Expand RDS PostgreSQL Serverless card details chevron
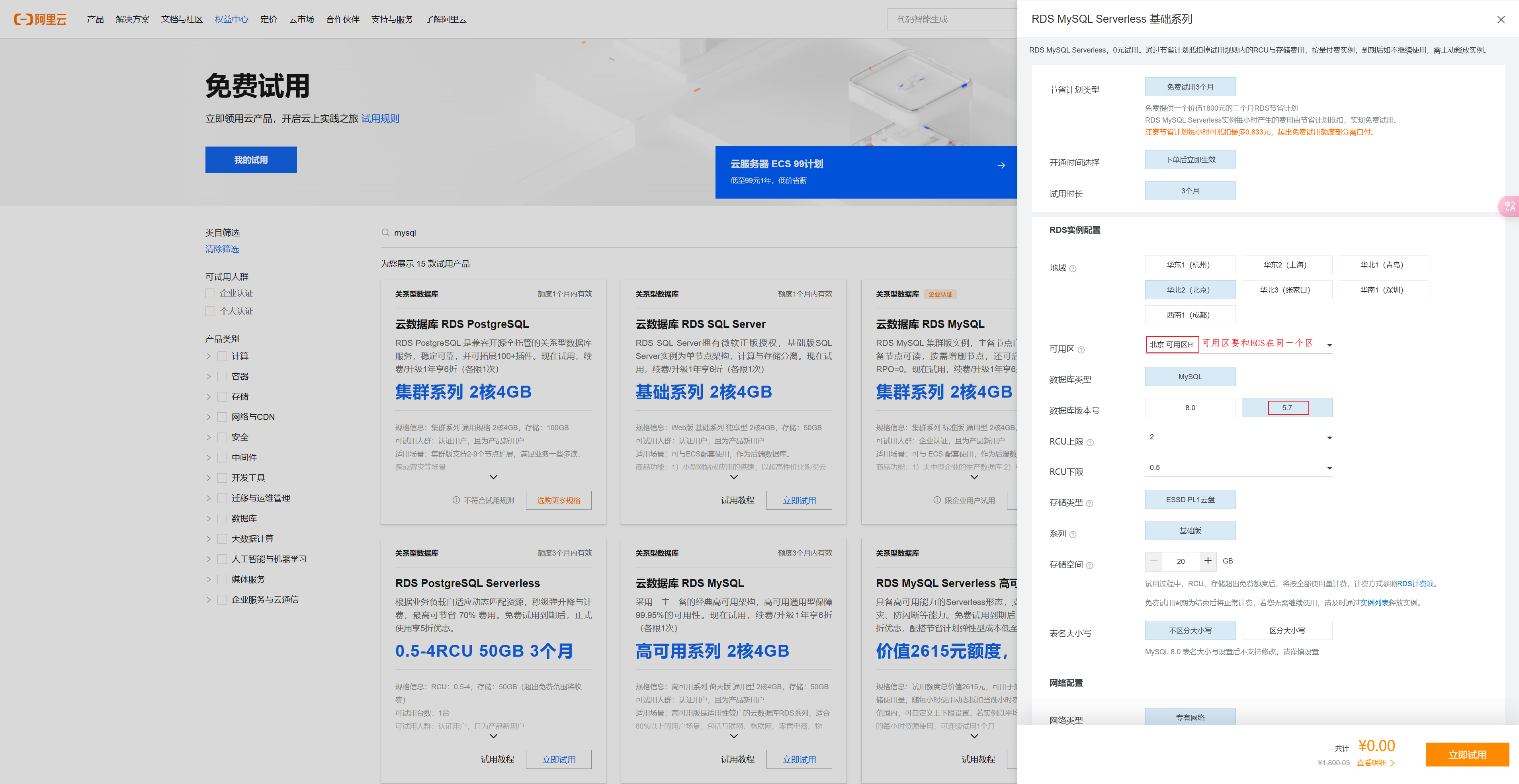 [x=494, y=736]
